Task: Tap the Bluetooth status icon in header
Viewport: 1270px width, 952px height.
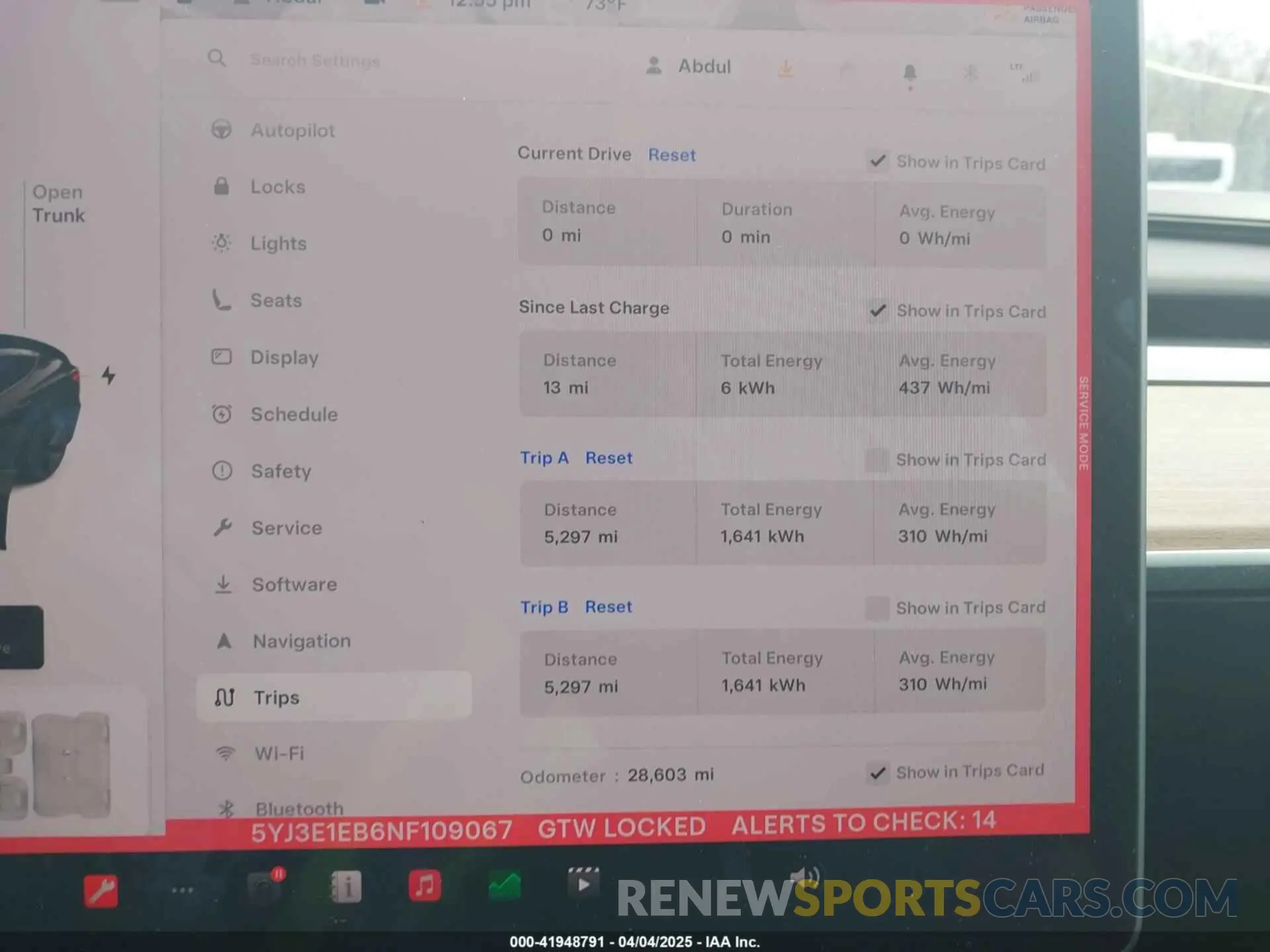Action: point(970,72)
